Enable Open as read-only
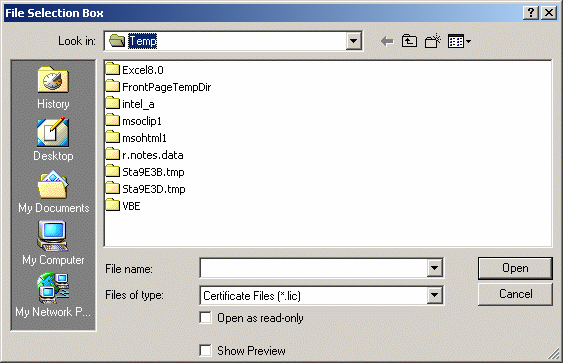This screenshot has height=363, width=563. pyautogui.click(x=205, y=318)
